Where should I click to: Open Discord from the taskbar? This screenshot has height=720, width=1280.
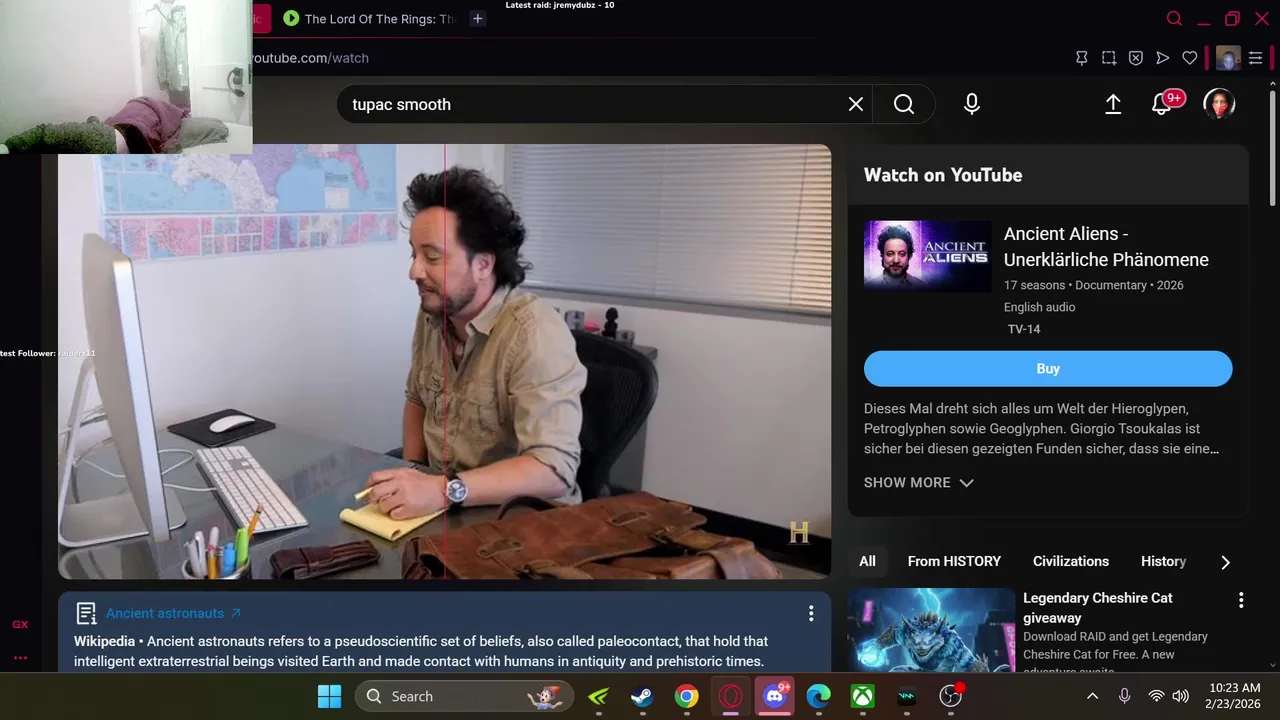[775, 696]
